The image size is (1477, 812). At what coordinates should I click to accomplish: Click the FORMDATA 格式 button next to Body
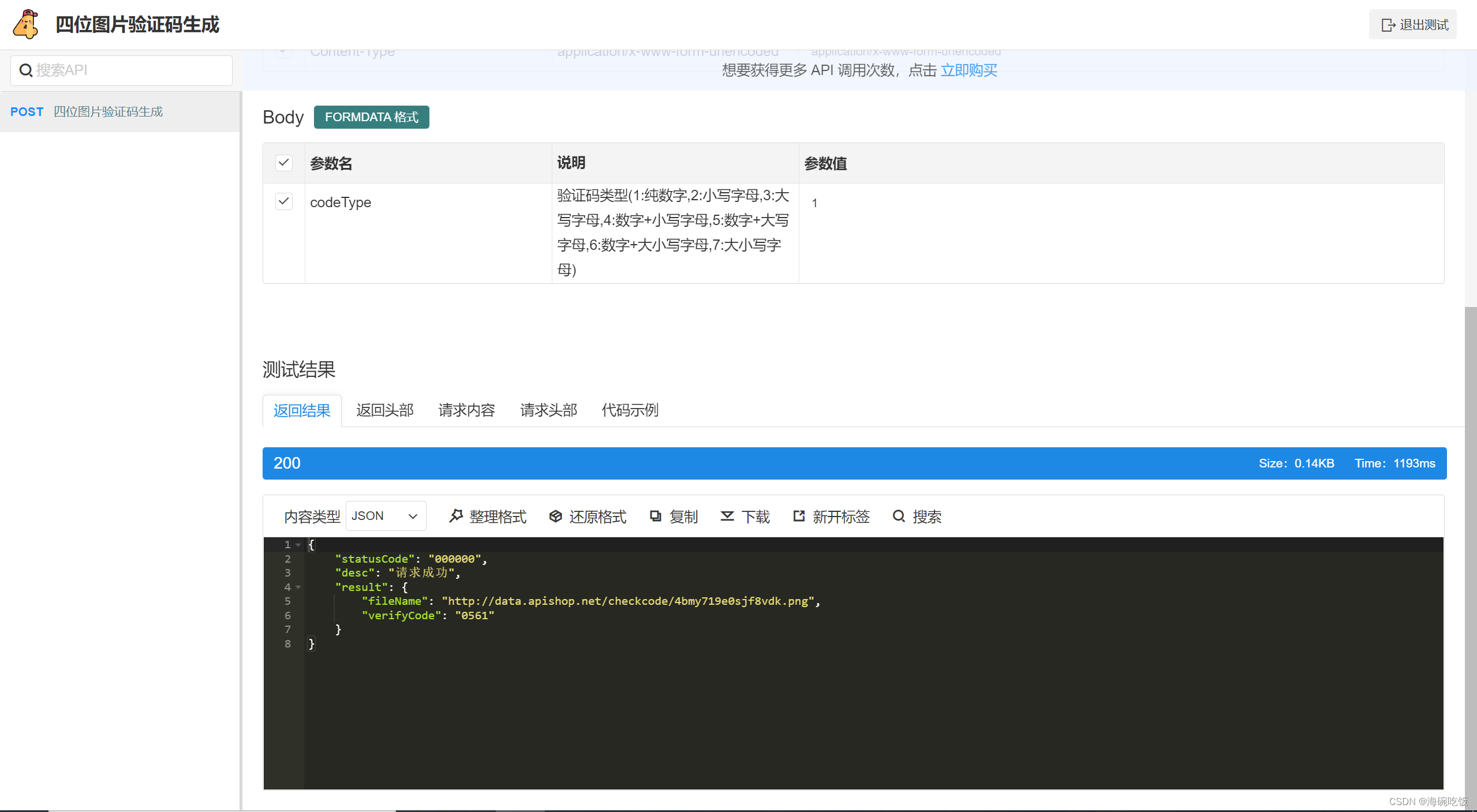(x=371, y=117)
